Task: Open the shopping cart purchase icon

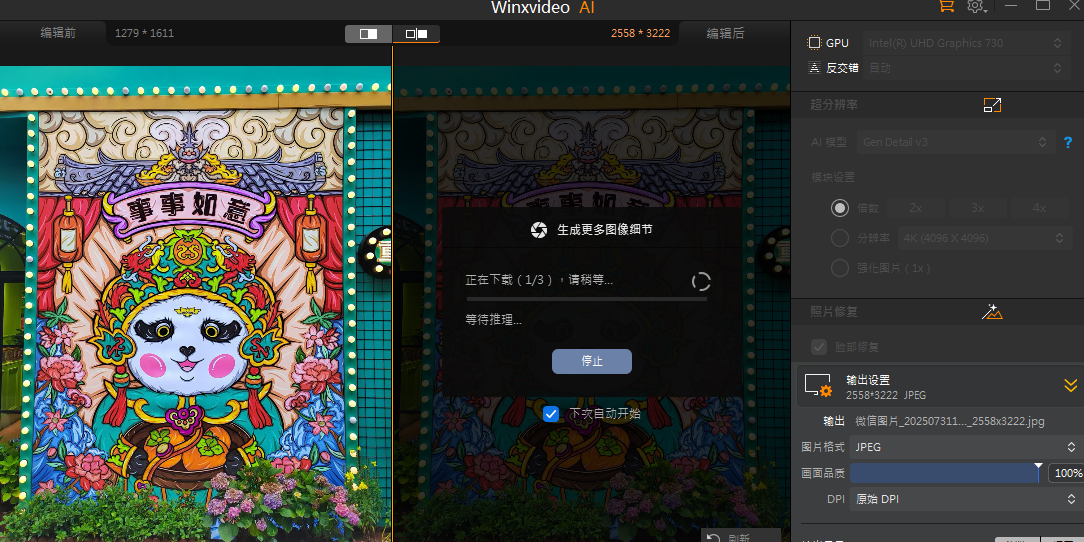Action: click(946, 6)
